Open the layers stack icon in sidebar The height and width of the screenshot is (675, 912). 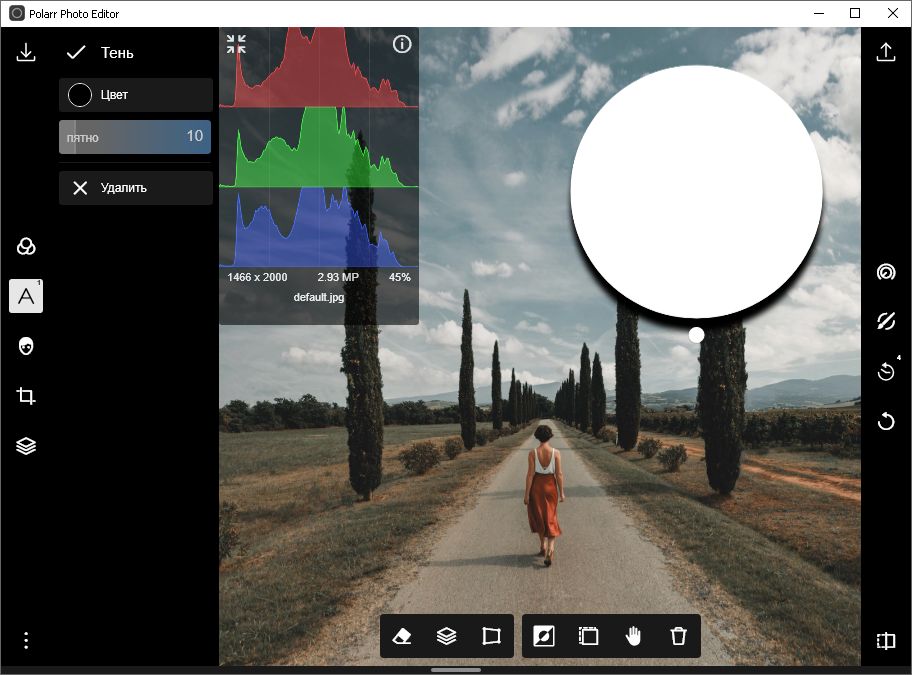pos(26,446)
